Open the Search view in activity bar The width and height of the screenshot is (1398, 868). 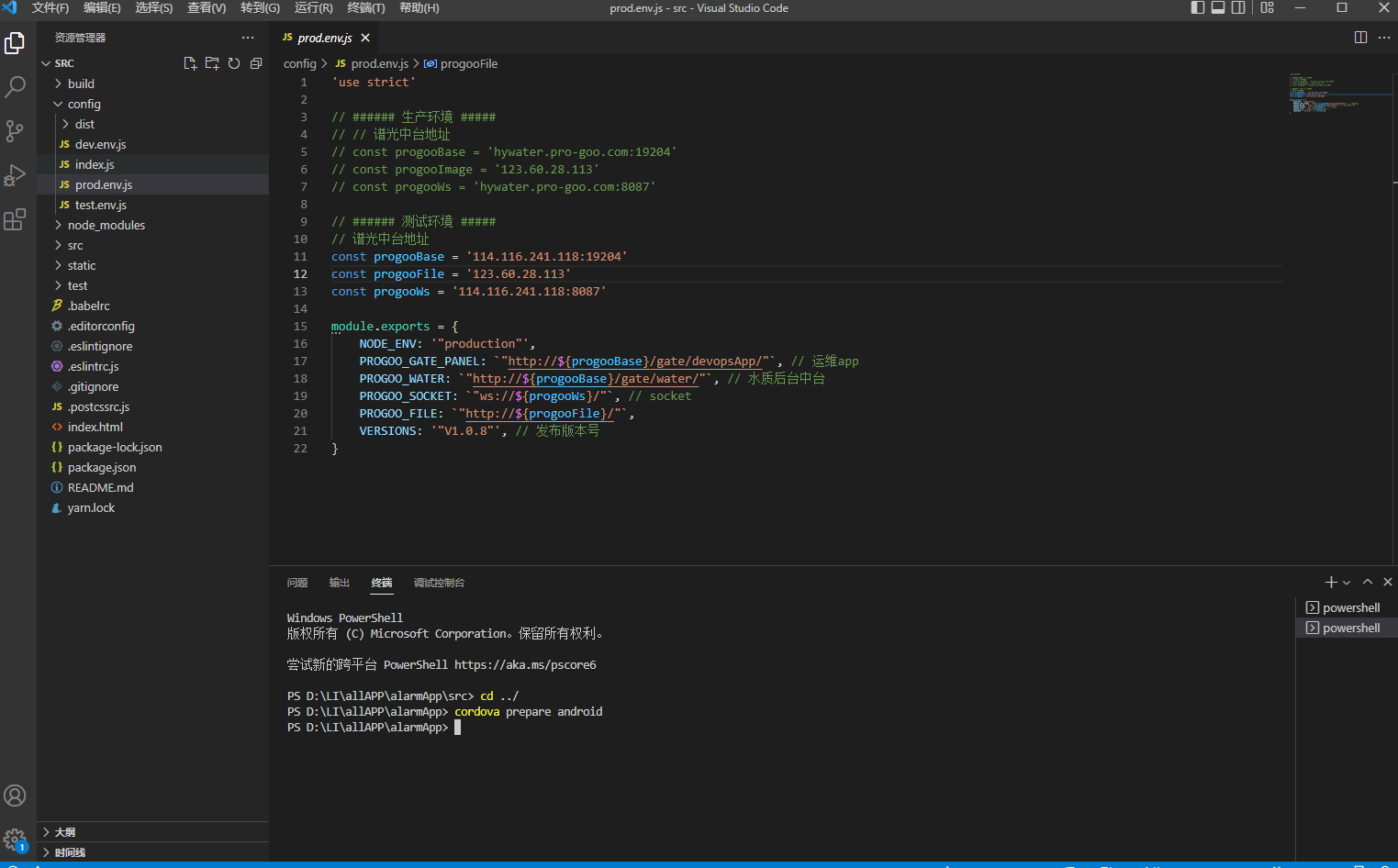16,87
